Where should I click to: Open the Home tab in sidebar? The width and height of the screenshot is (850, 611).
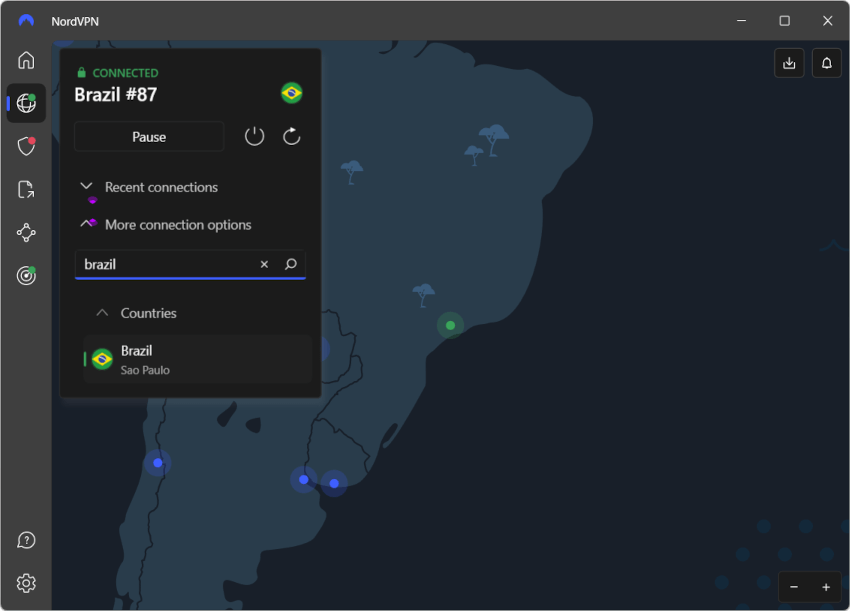tap(26, 60)
